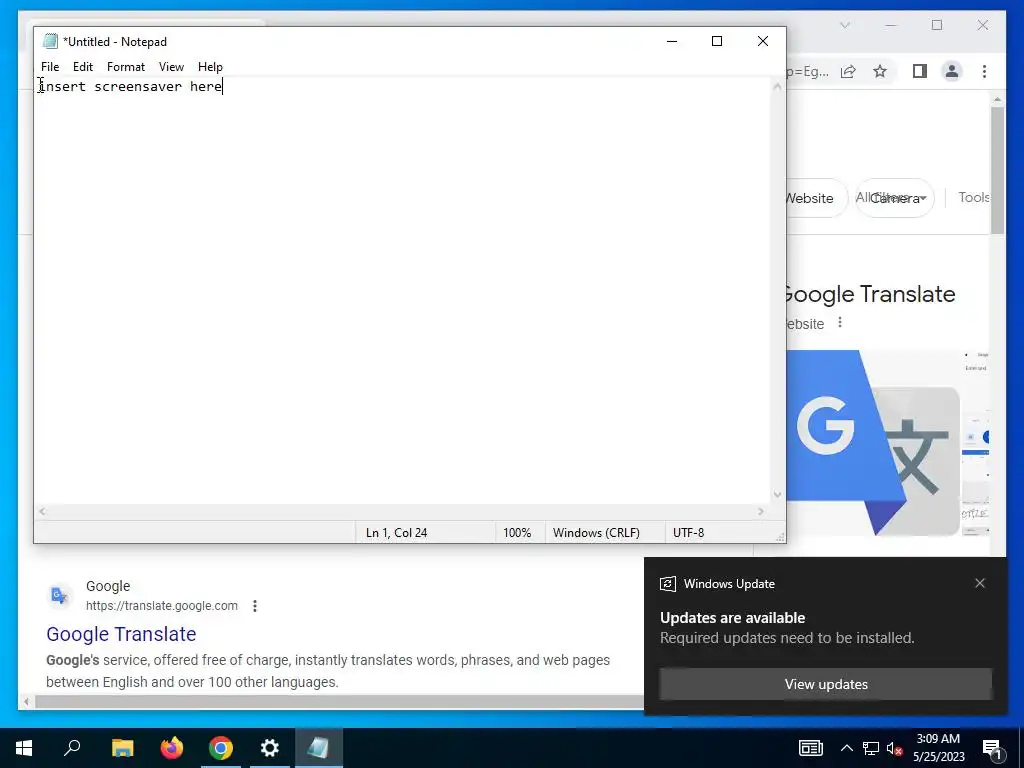Image resolution: width=1024 pixels, height=768 pixels.
Task: Click Chrome share page icon
Action: [x=848, y=71]
